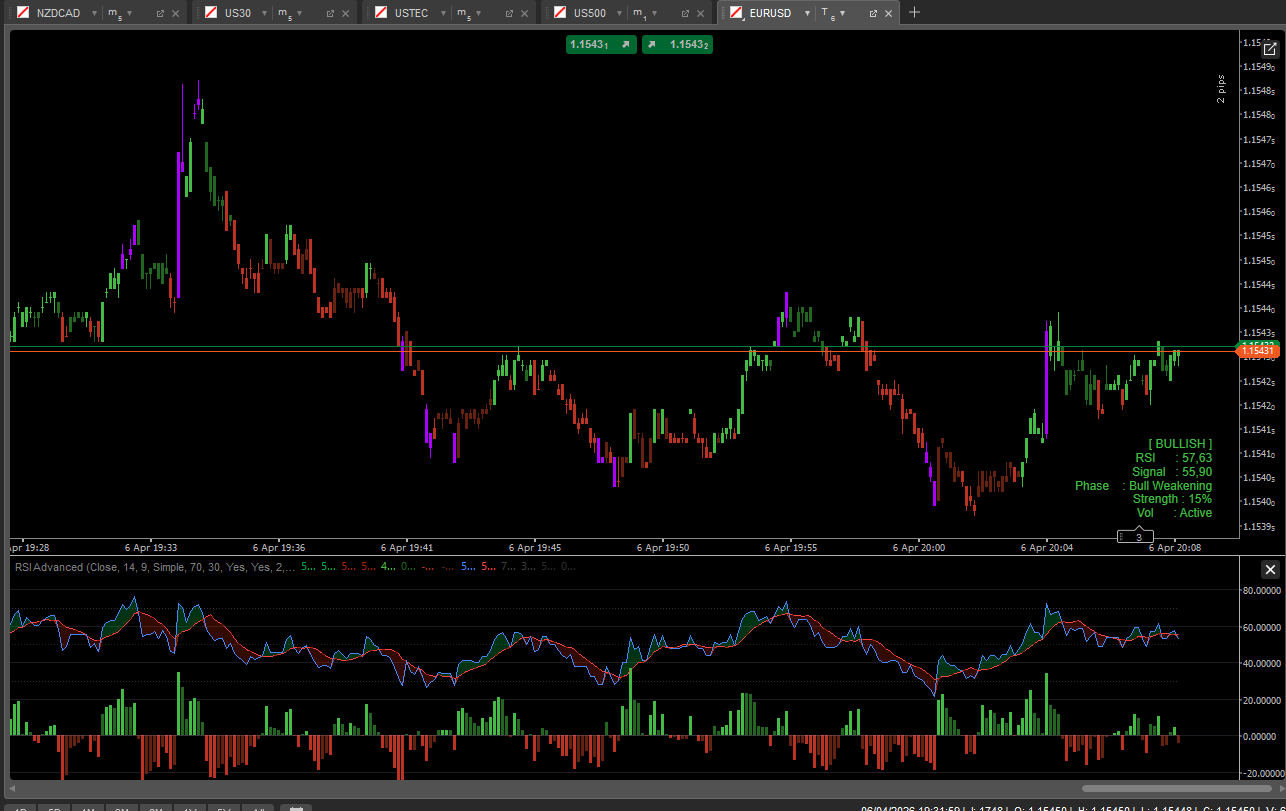Open the EURUSD T6 timeframe dropdown
This screenshot has width=1286, height=811.
point(842,13)
